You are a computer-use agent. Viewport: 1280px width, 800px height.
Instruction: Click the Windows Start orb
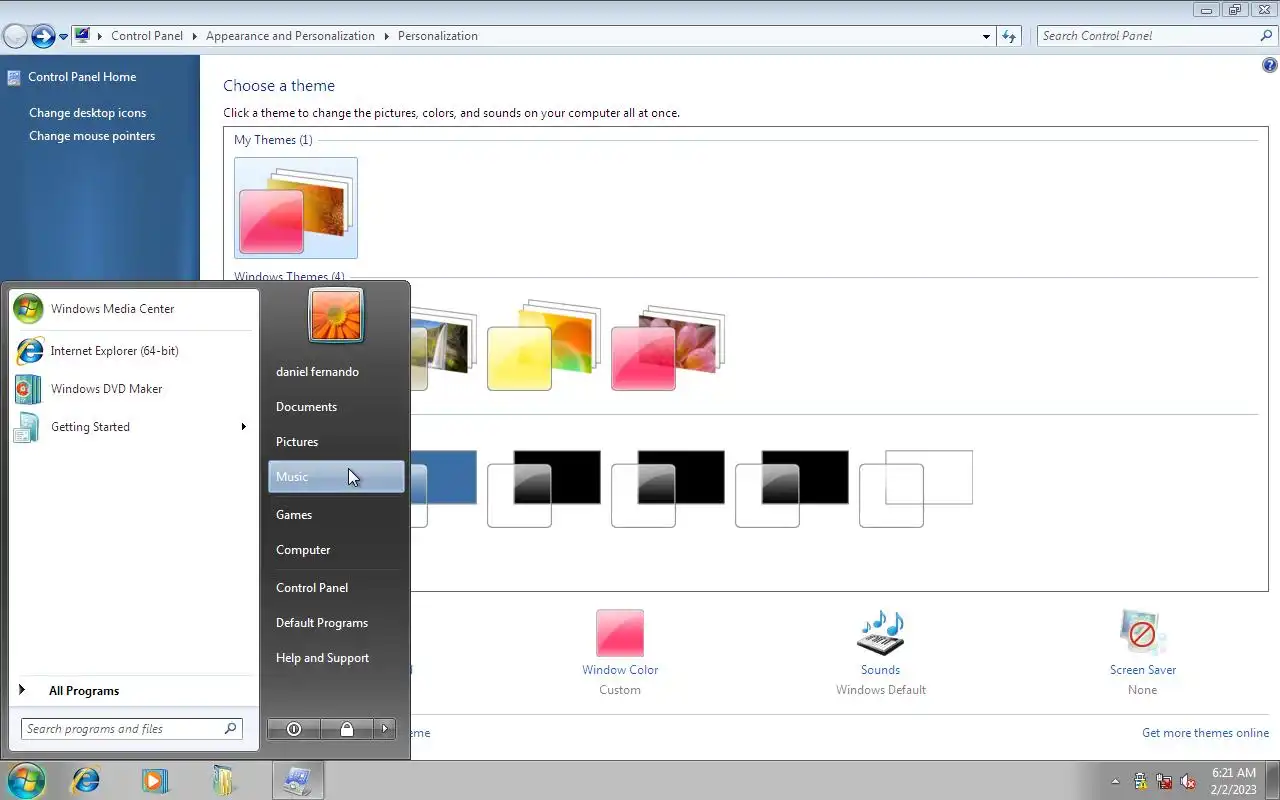point(26,780)
